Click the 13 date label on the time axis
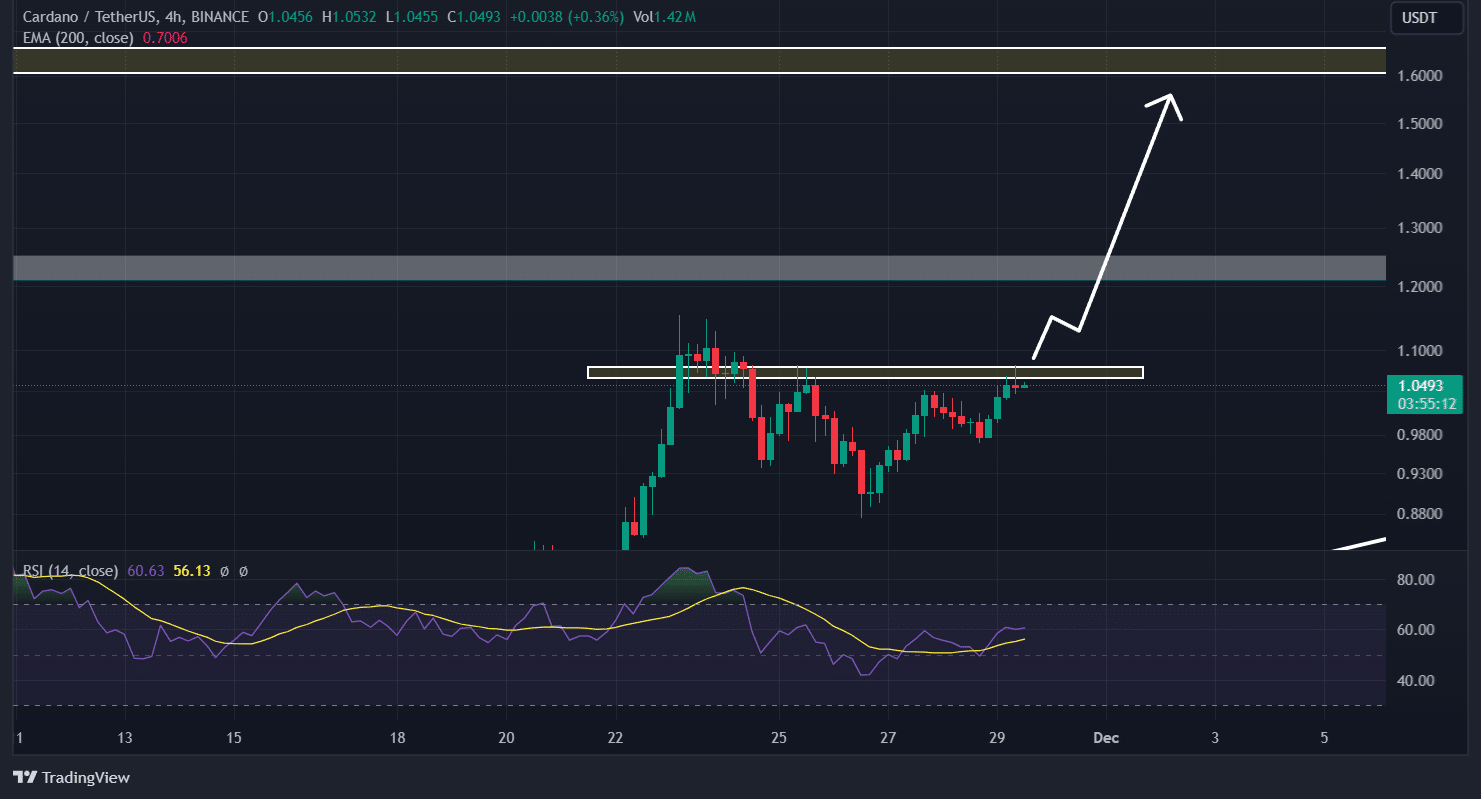Viewport: 1481px width, 799px height. [125, 739]
